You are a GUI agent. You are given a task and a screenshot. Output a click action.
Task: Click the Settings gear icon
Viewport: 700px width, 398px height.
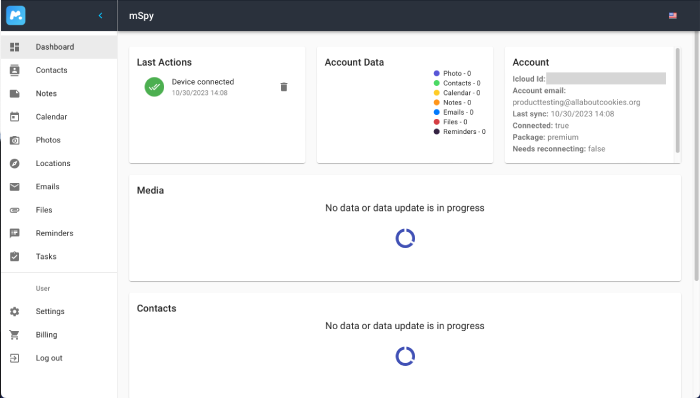pyautogui.click(x=15, y=311)
